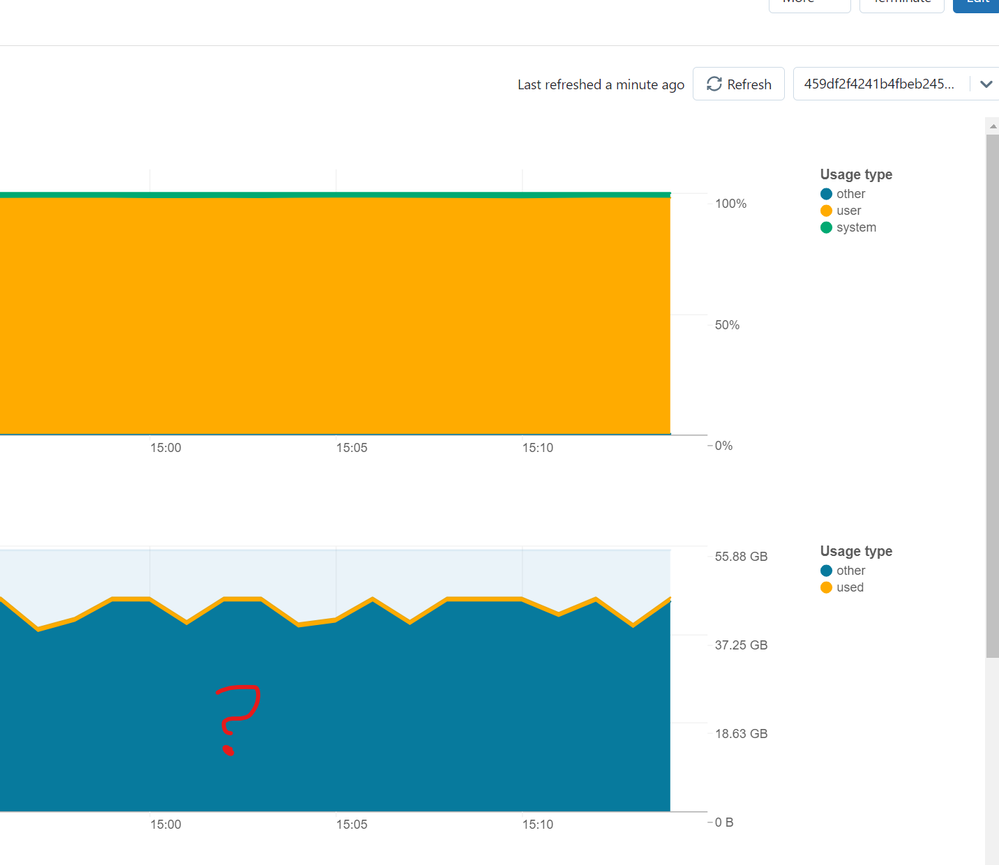
Task: Click the 'user' label in CPU legend
Action: (849, 211)
